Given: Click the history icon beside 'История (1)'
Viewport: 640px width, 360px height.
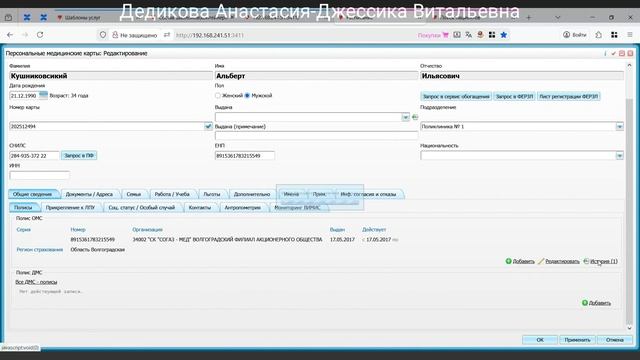Looking at the screenshot, I should coord(586,261).
